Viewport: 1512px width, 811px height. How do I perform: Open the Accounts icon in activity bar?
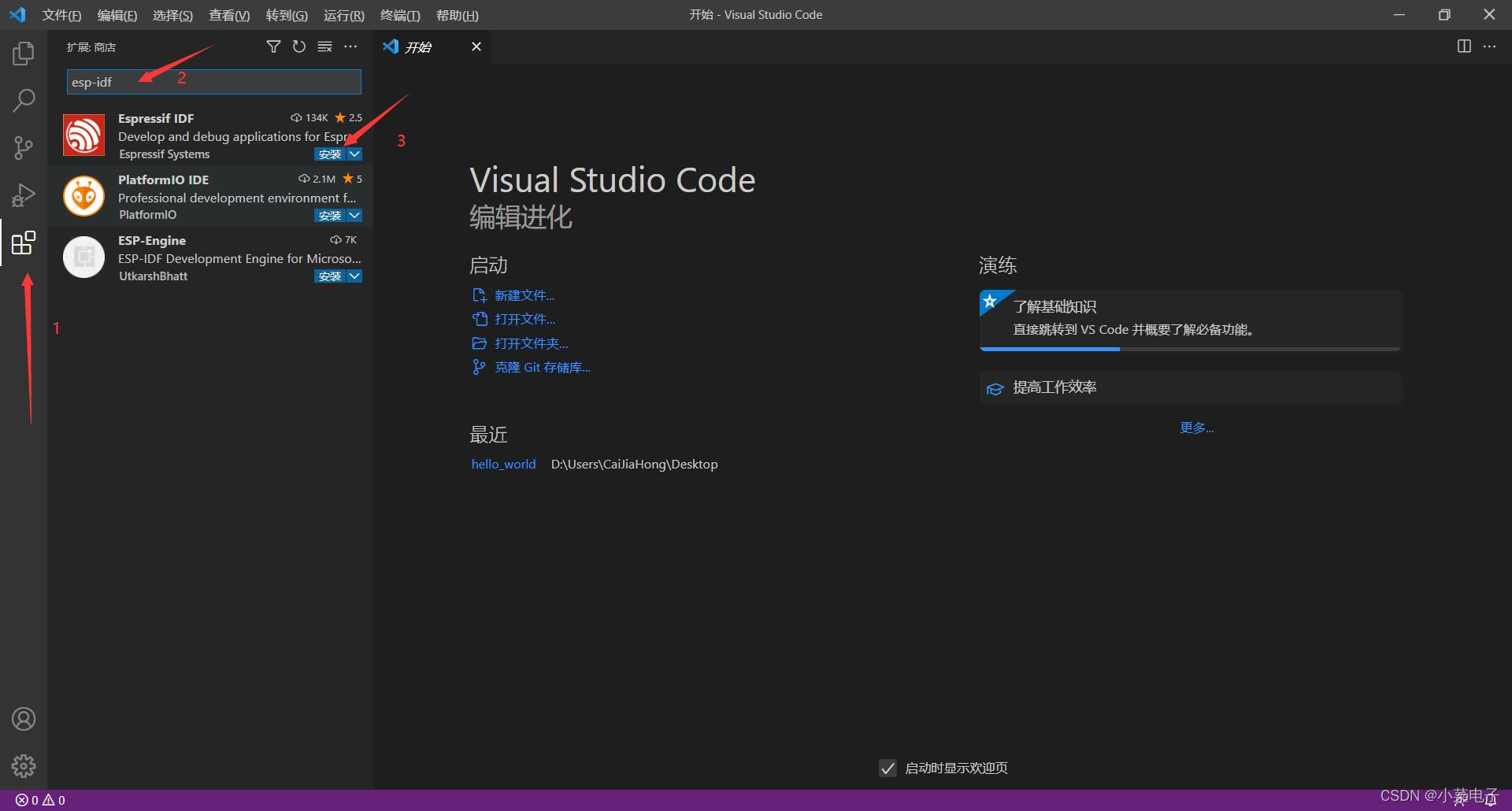pos(24,719)
